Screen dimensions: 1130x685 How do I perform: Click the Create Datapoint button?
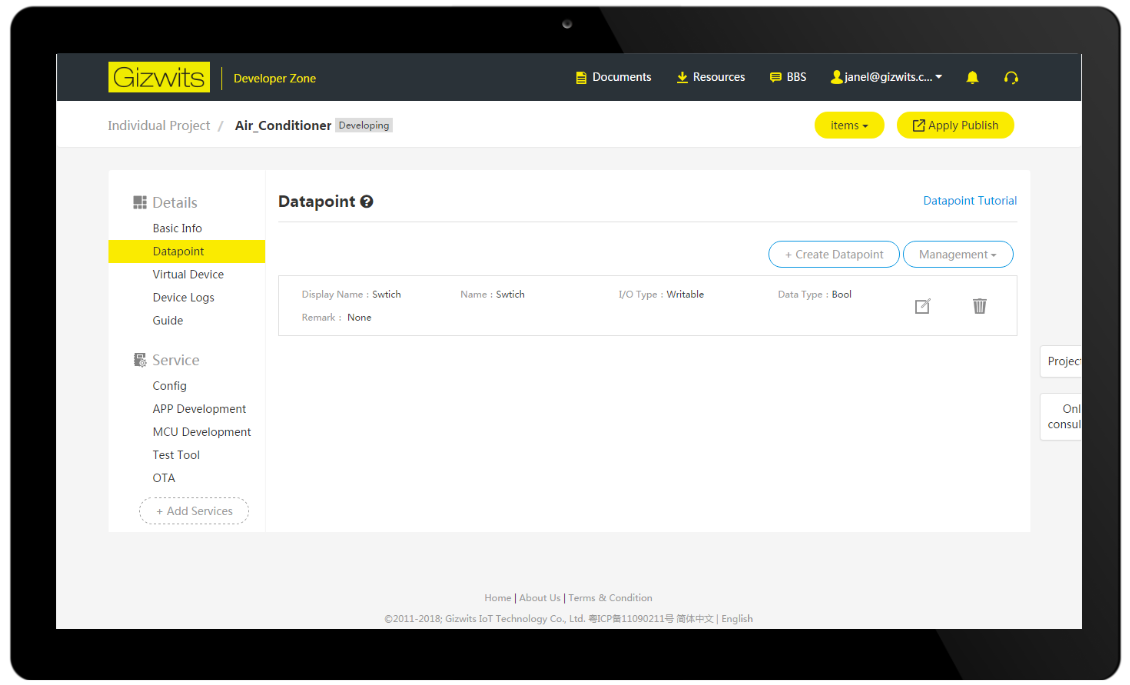pyautogui.click(x=833, y=254)
